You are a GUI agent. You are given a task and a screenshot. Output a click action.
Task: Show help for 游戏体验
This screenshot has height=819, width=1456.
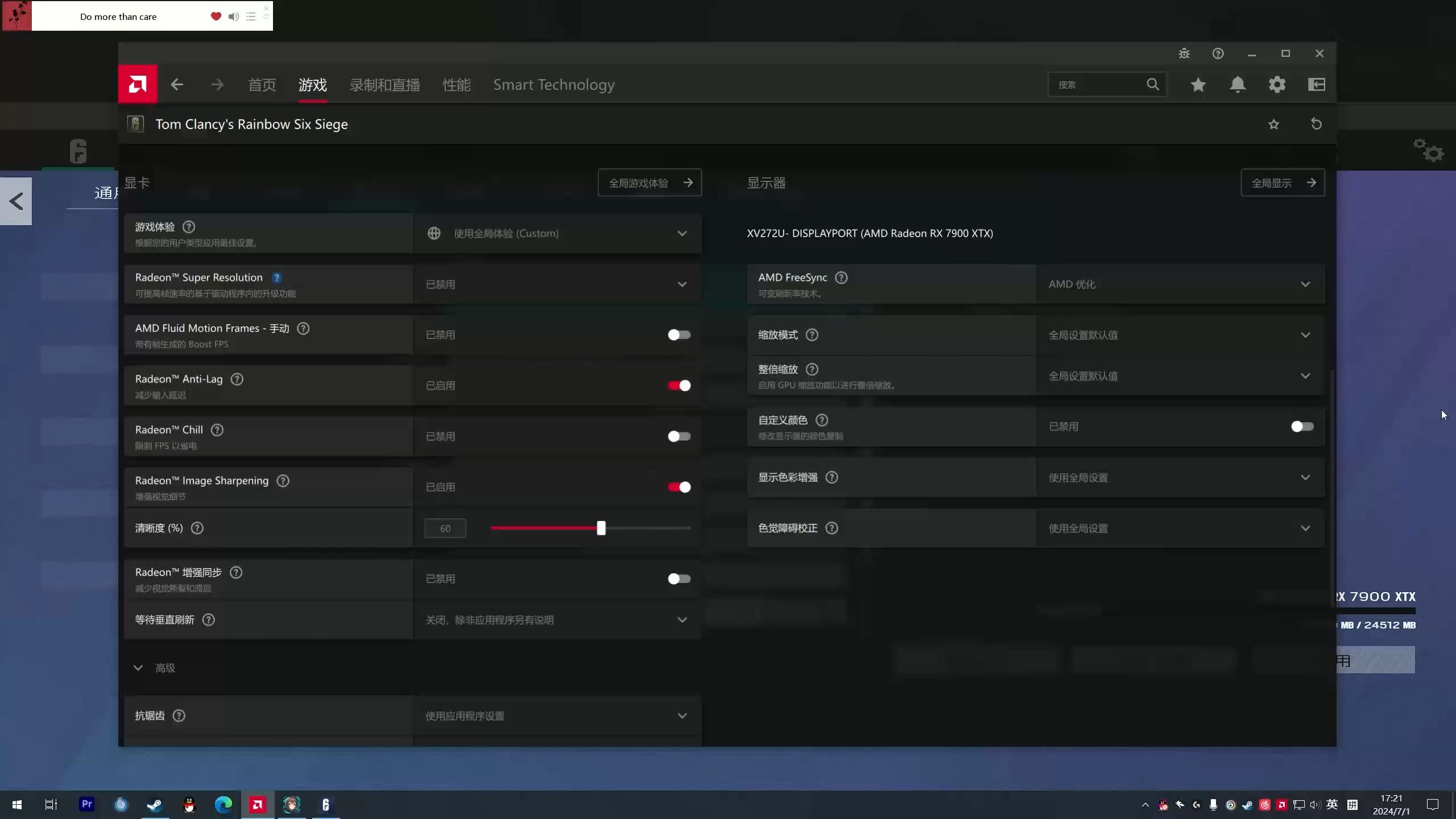click(x=189, y=227)
